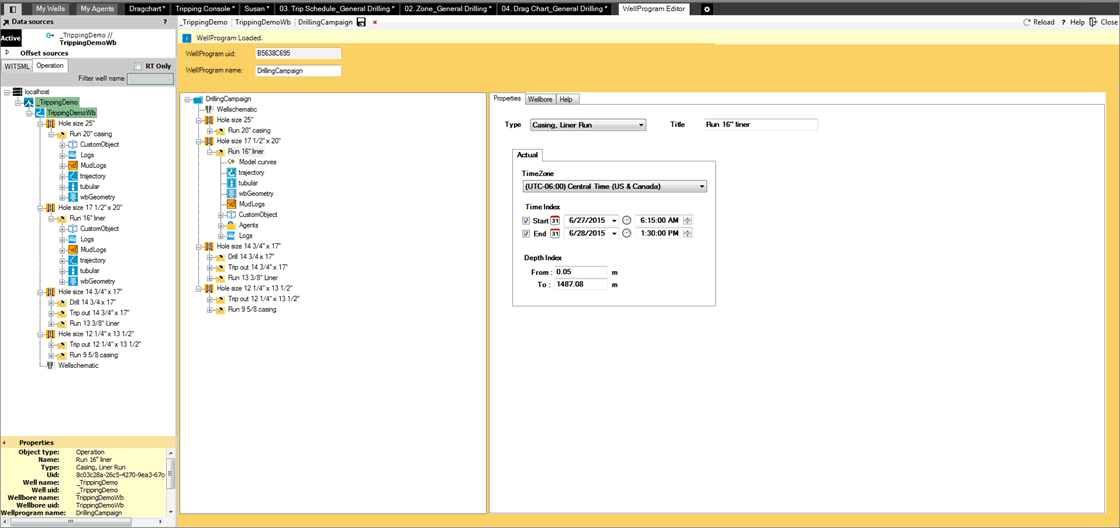The width and height of the screenshot is (1120, 528).
Task: Toggle the sidebar panel icon at top-left
Action: coord(13,9)
